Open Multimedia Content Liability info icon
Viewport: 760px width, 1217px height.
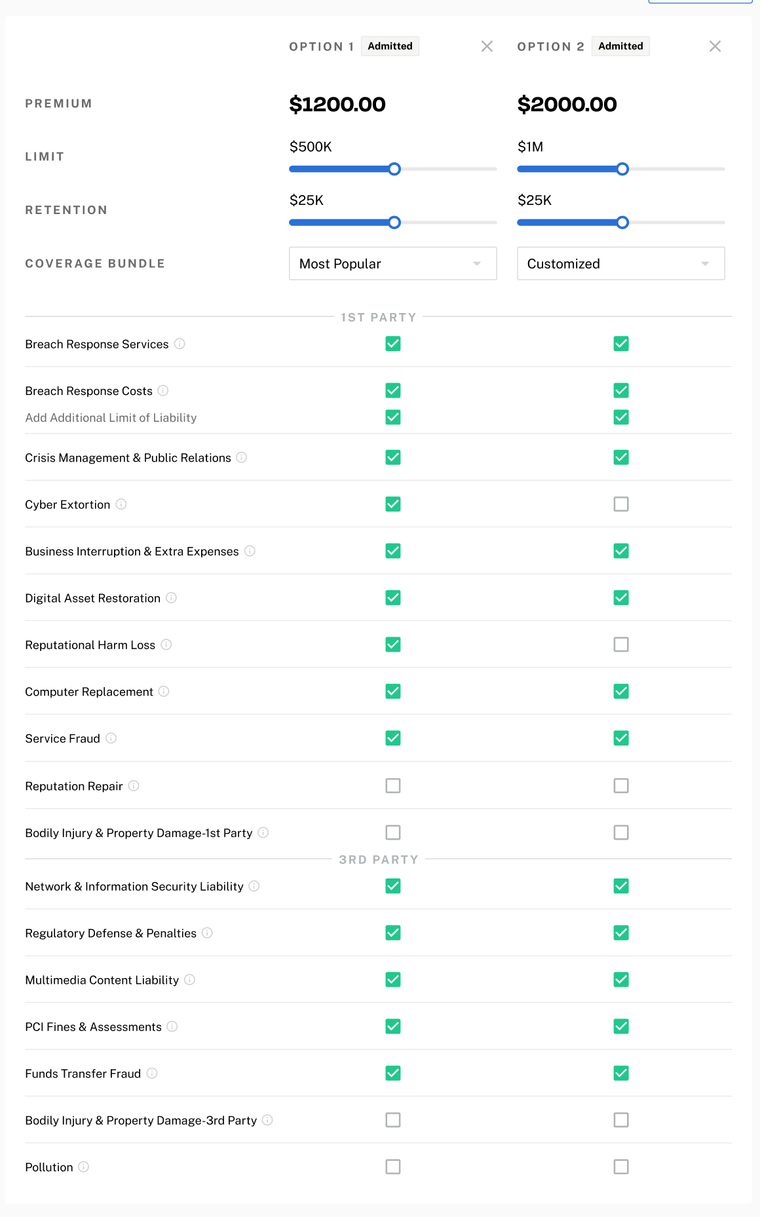click(190, 980)
